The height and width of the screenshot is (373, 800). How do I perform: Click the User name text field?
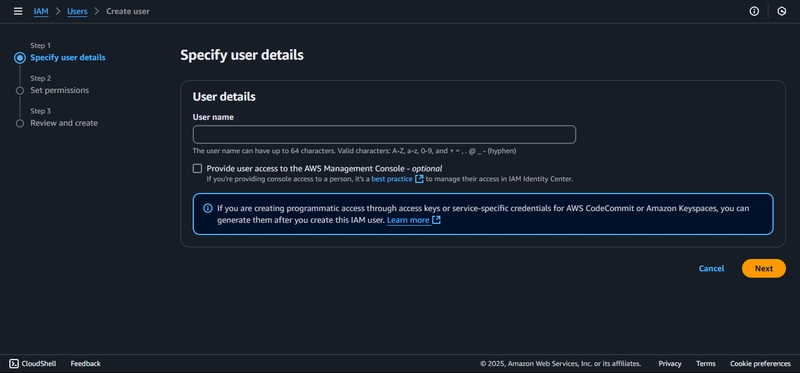pyautogui.click(x=384, y=135)
